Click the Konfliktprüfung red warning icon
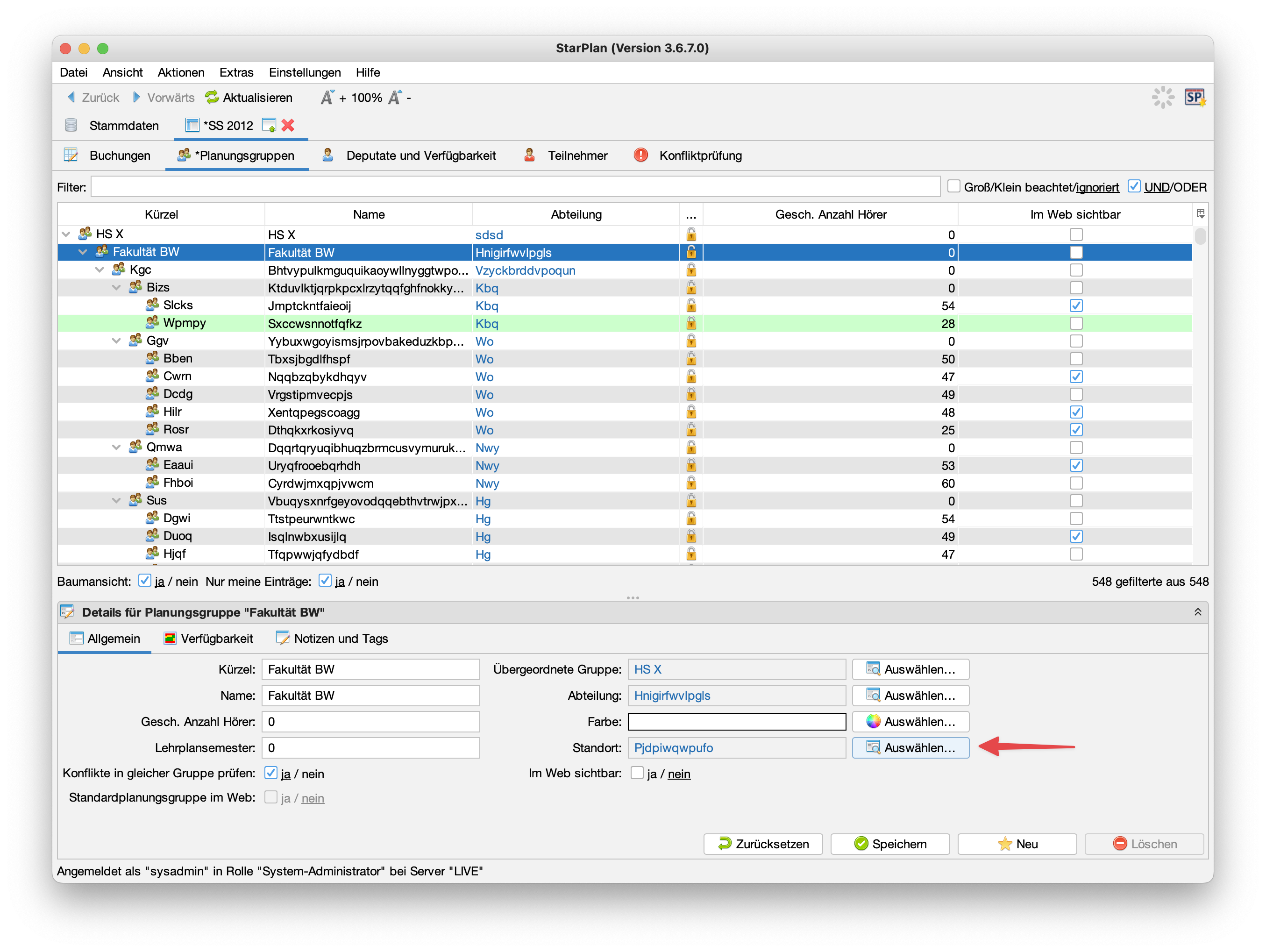The height and width of the screenshot is (952, 1266). 640,155
